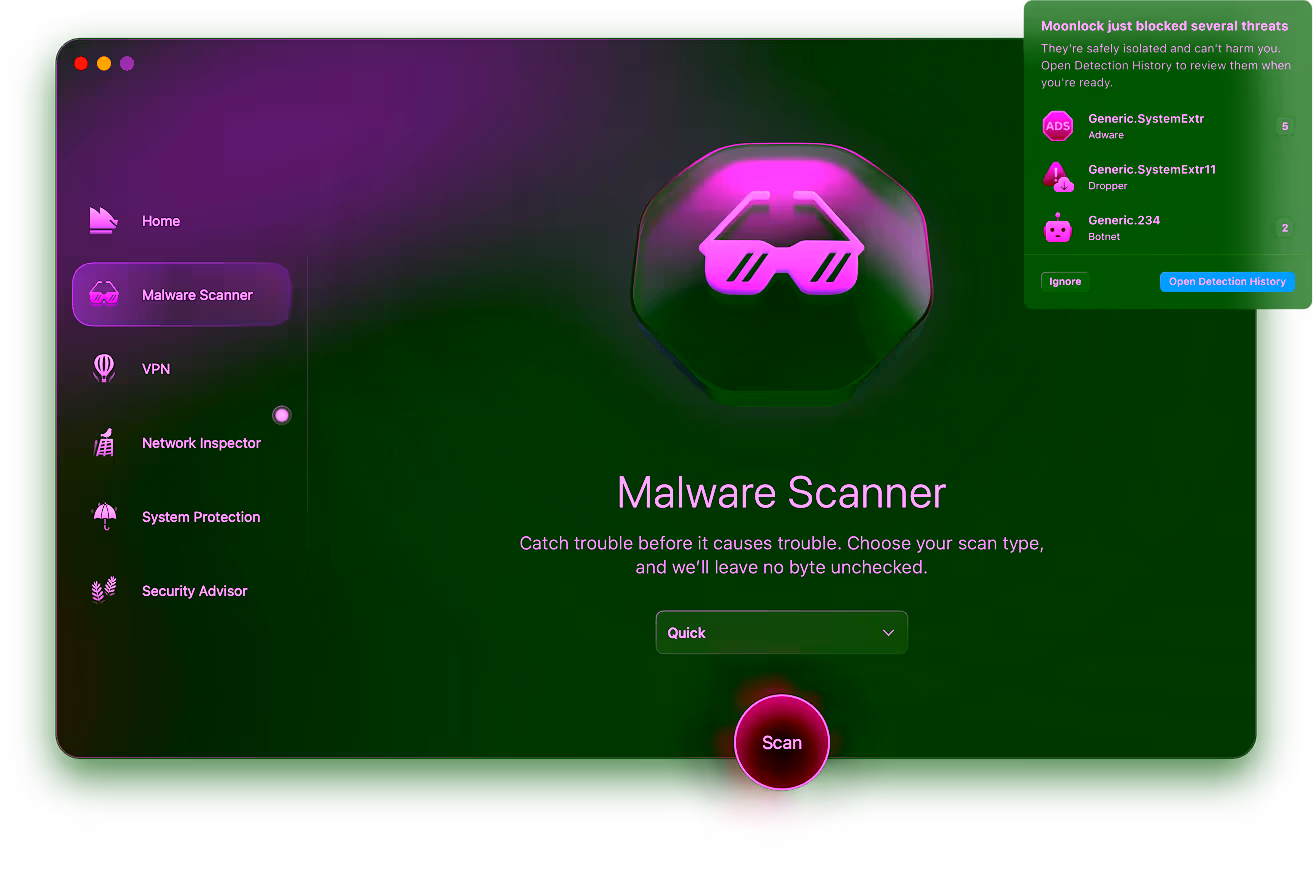Viewport: 1313px width, 871px height.
Task: Open Security Advisor label in sidebar
Action: (194, 591)
